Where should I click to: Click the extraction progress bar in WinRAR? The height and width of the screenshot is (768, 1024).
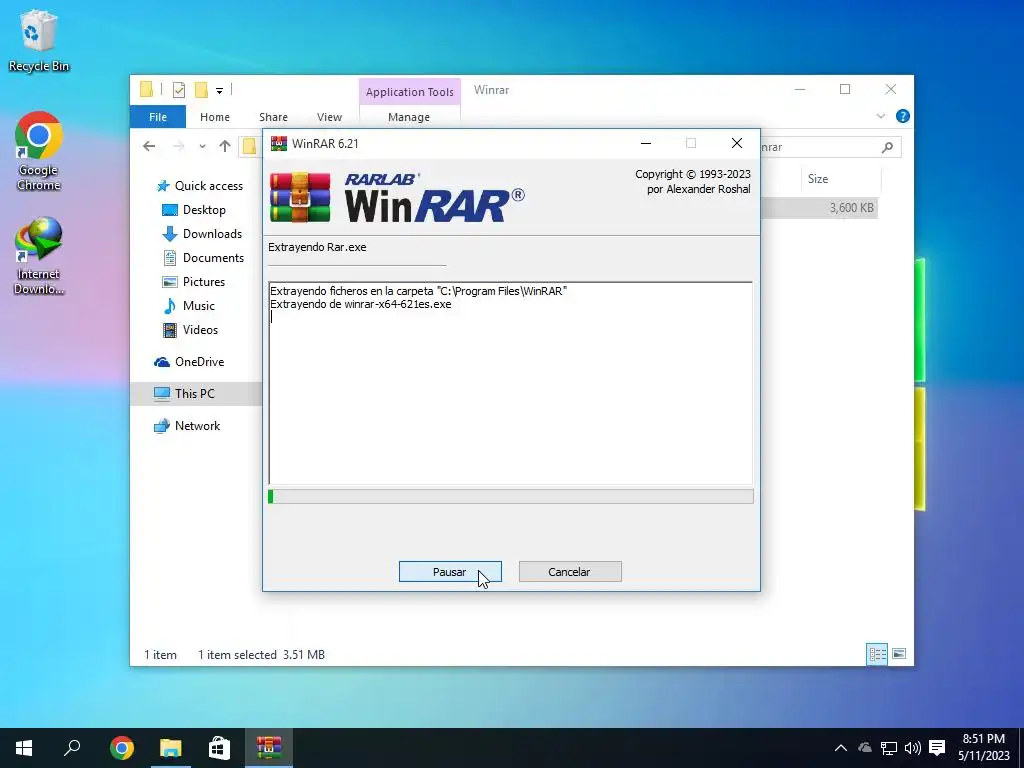pyautogui.click(x=511, y=497)
